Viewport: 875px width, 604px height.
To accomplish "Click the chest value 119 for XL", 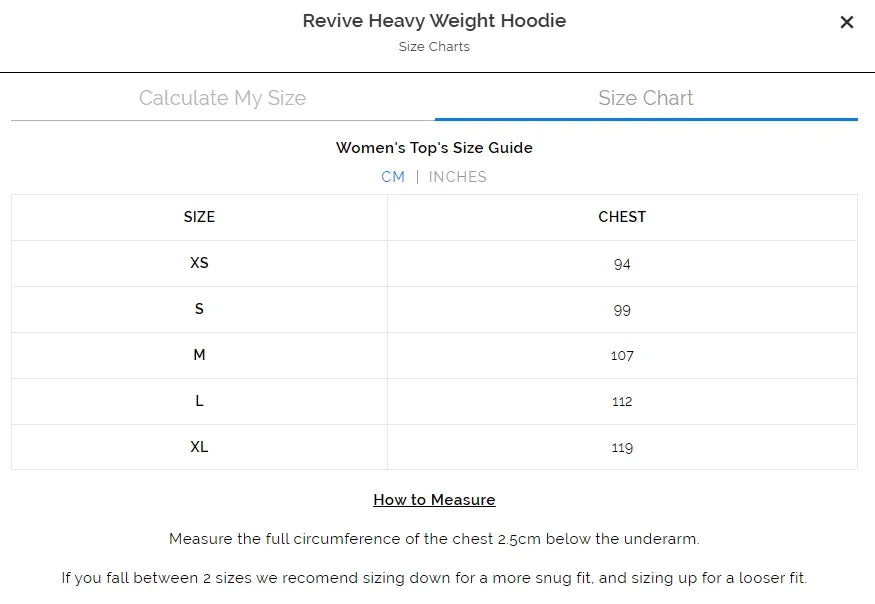I will coord(622,447).
